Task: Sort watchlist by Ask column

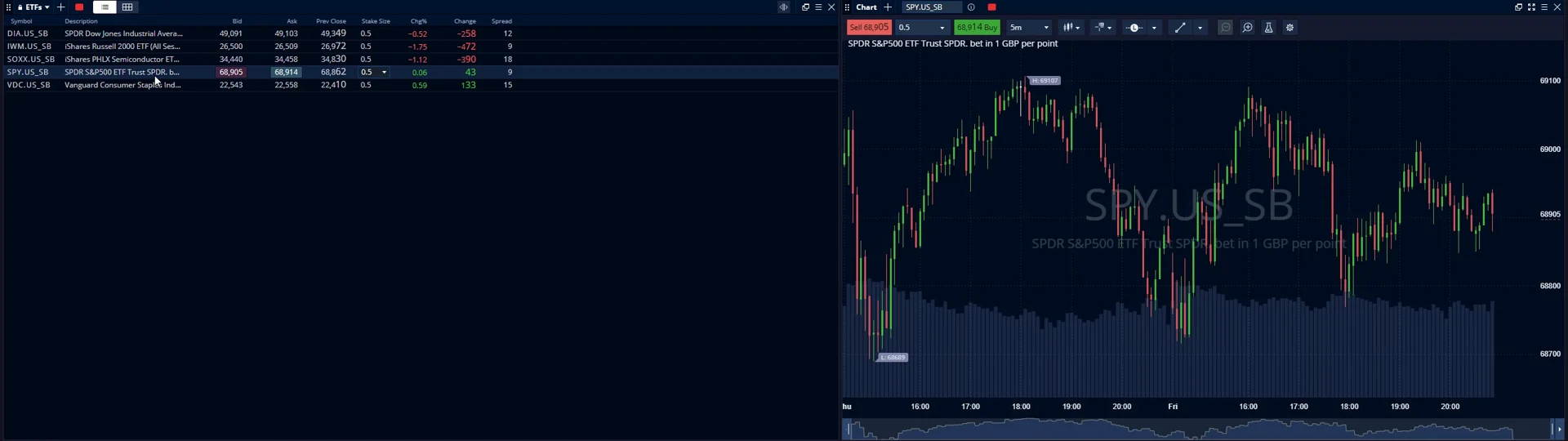Action: coord(292,21)
